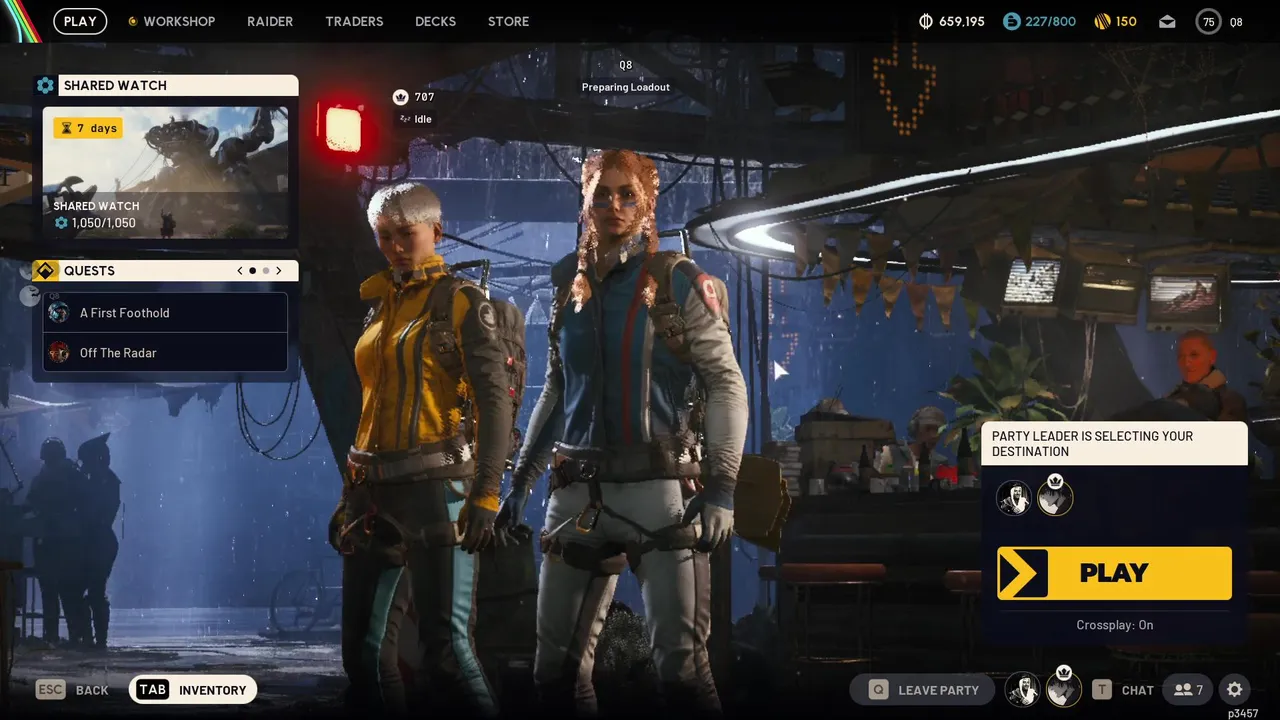Image resolution: width=1280 pixels, height=720 pixels.
Task: Open the WORKSHOP tab
Action: tap(171, 21)
